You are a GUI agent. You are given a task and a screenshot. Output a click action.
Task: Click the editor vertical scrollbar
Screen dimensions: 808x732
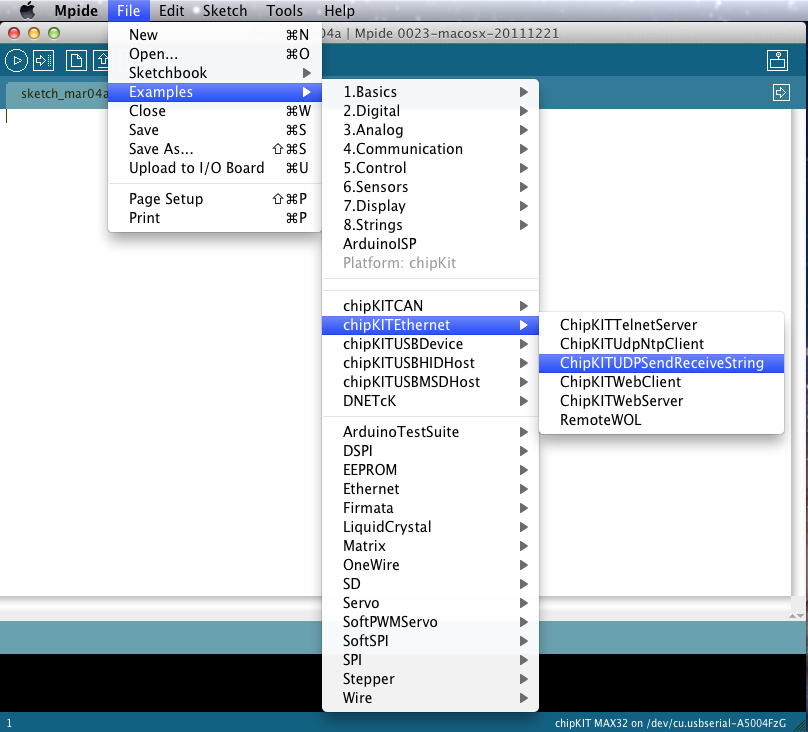(x=797, y=352)
